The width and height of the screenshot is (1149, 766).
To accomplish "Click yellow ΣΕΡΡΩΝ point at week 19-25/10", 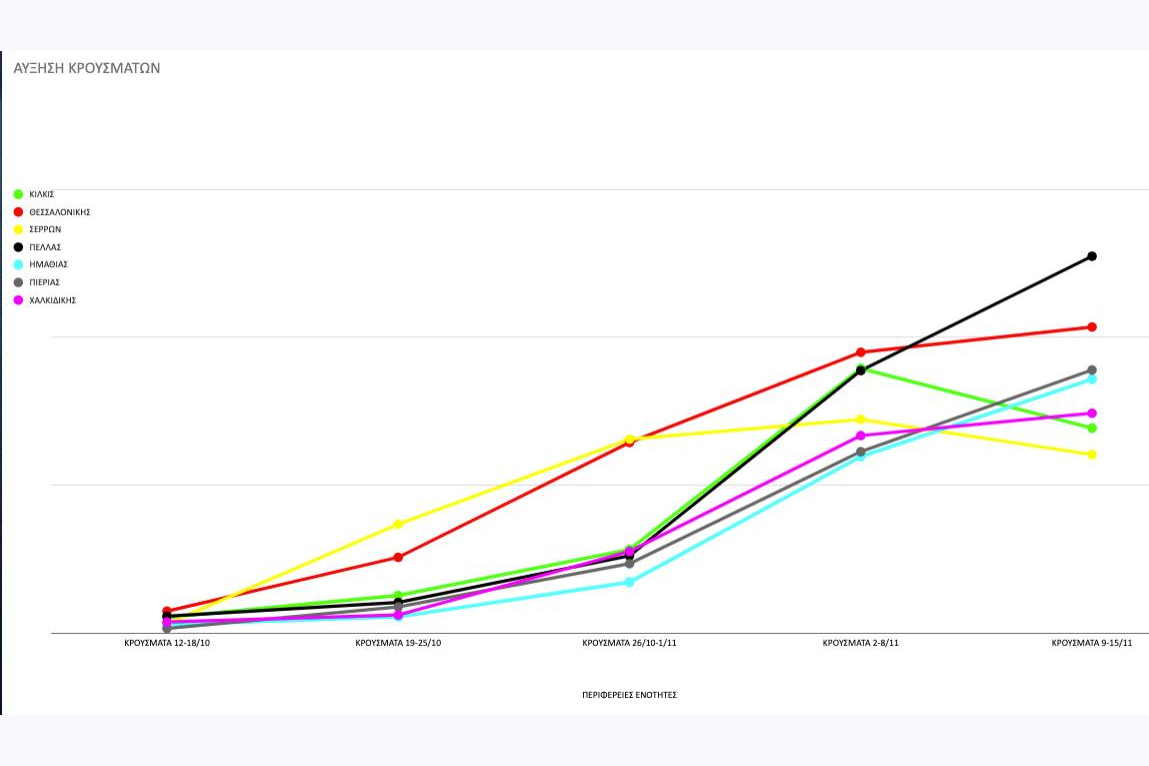I will [398, 524].
